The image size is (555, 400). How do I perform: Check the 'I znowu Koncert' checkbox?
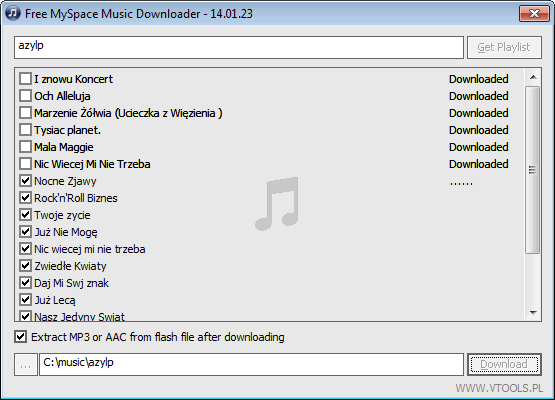coord(25,79)
